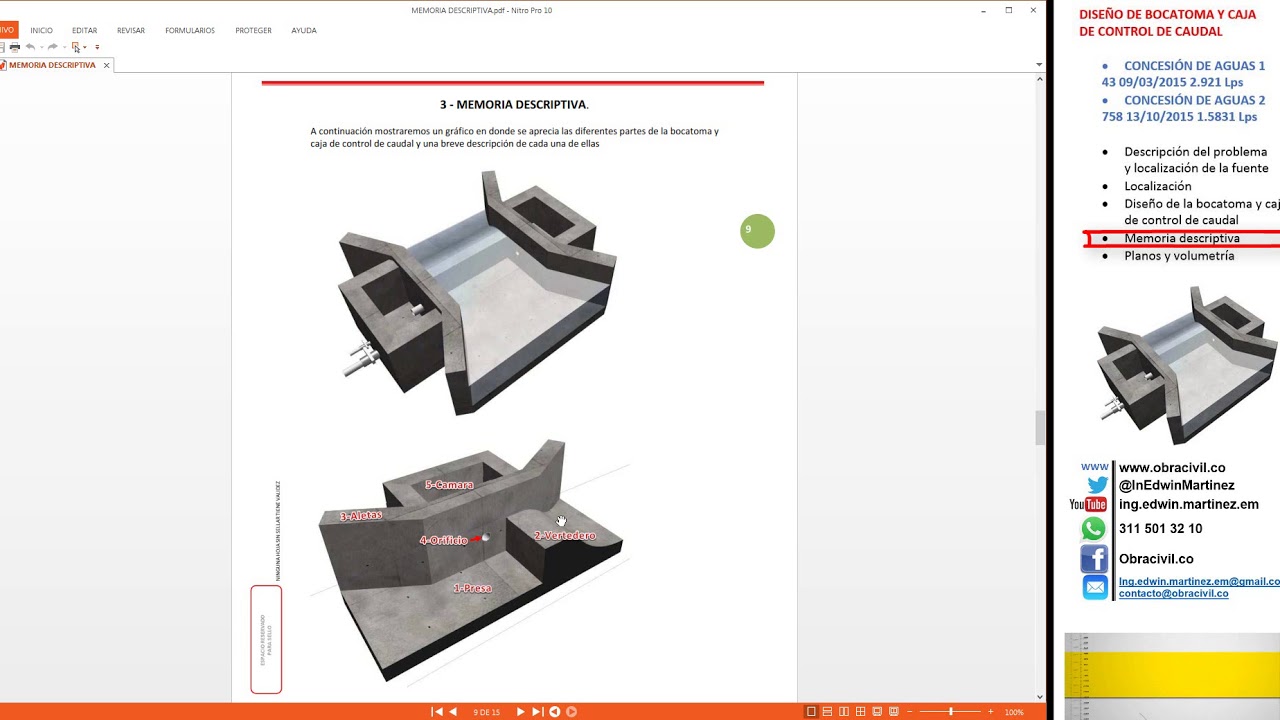Click the bocatoma thumbnail in side panel

tap(1187, 365)
